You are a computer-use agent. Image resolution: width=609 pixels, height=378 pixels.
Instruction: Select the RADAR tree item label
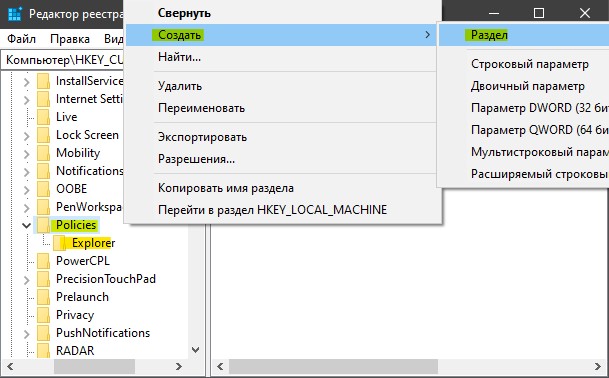(x=75, y=351)
